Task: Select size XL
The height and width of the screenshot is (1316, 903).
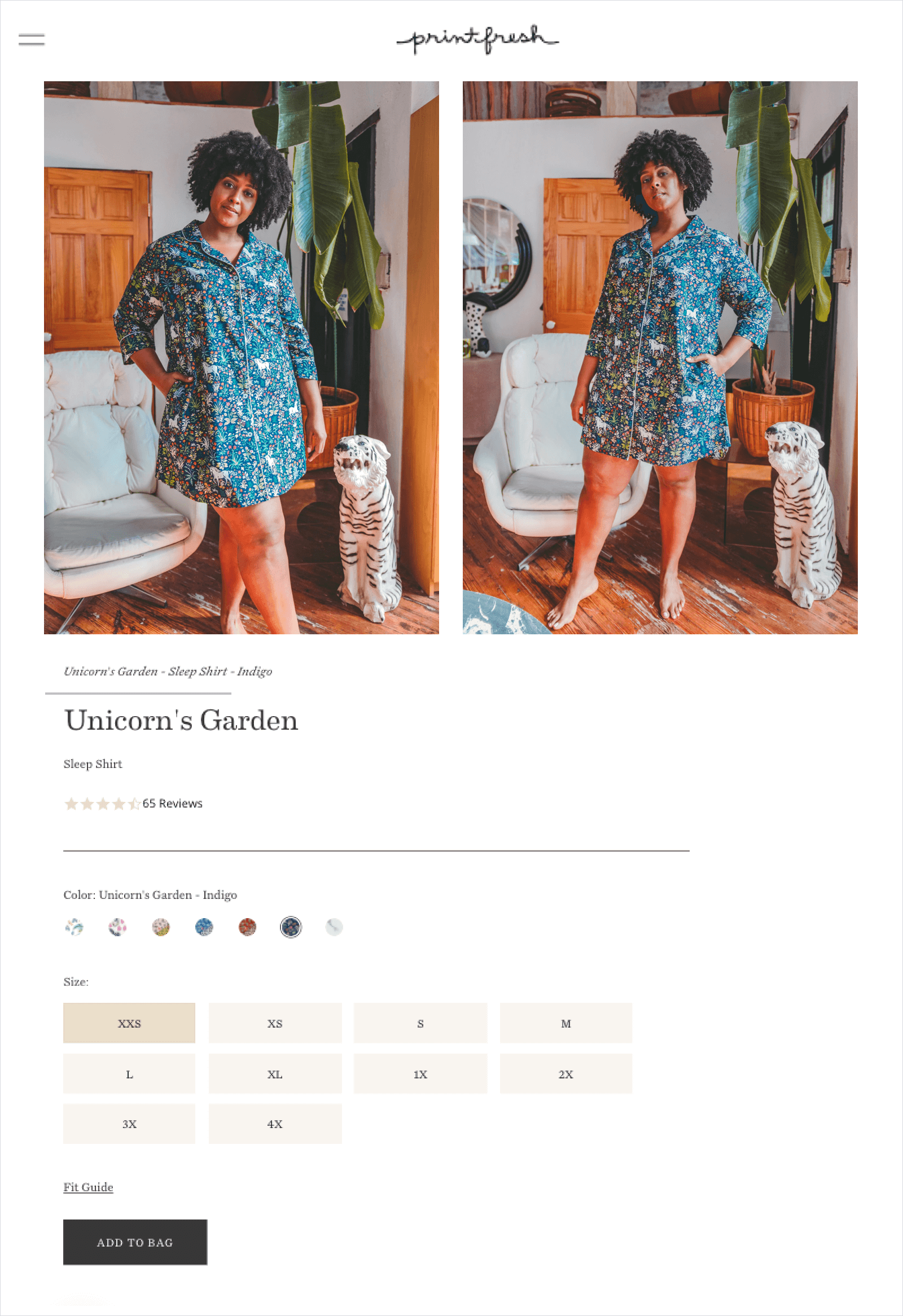Action: (275, 1074)
